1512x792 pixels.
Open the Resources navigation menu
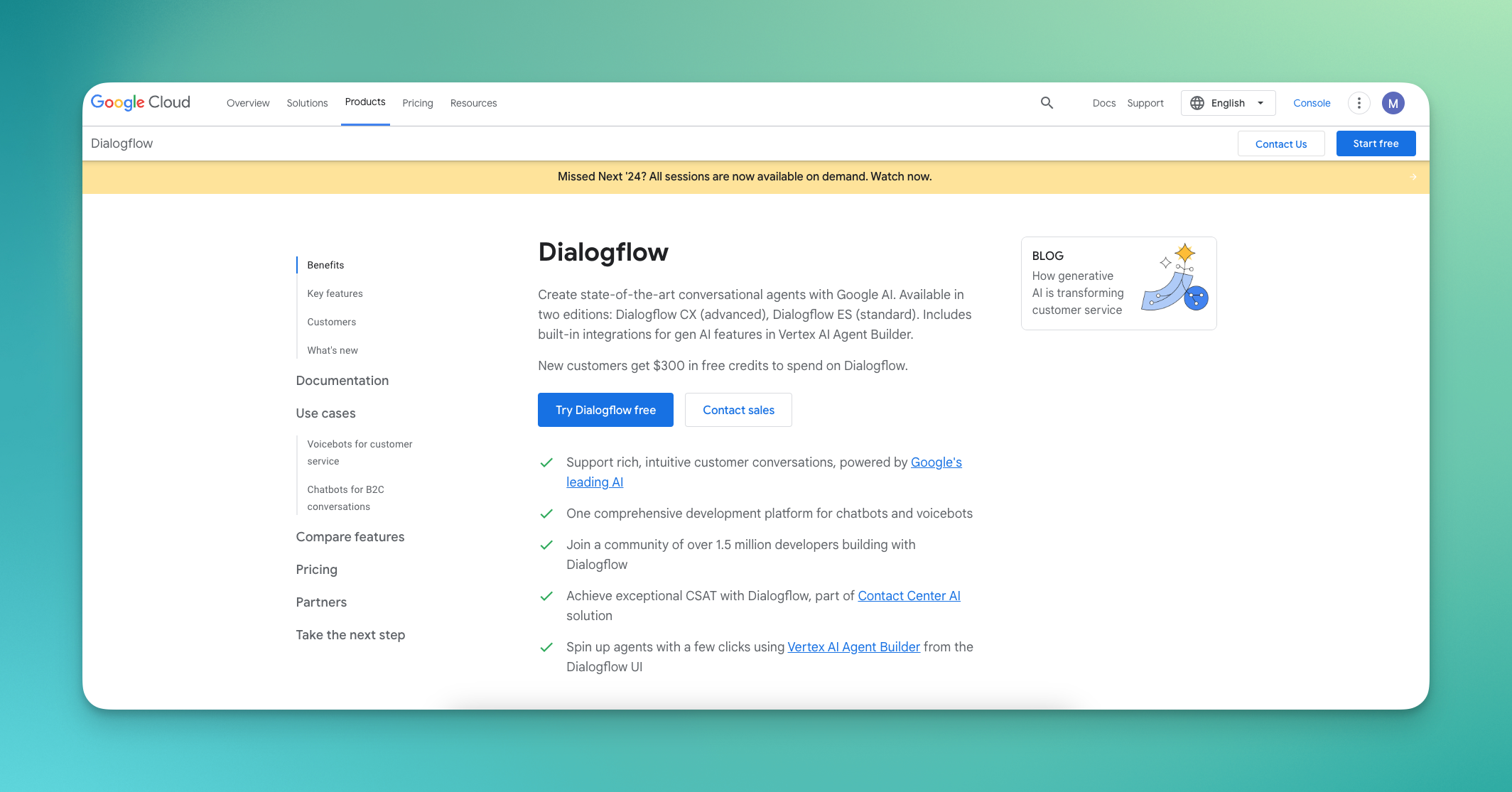[x=473, y=103]
